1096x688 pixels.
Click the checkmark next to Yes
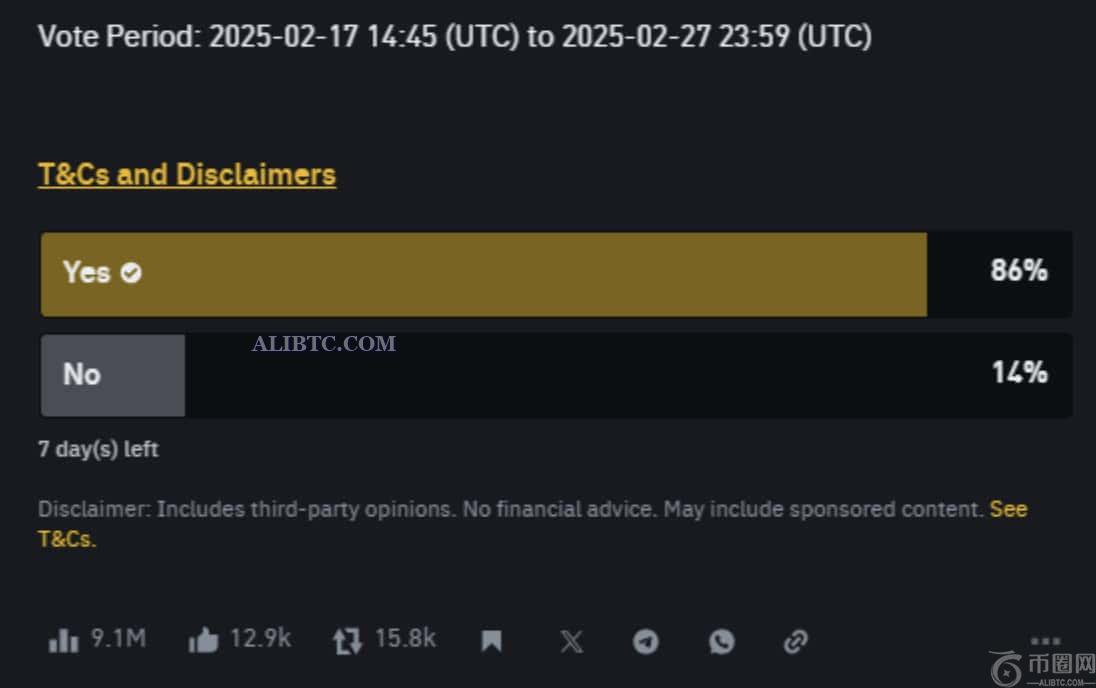point(131,273)
